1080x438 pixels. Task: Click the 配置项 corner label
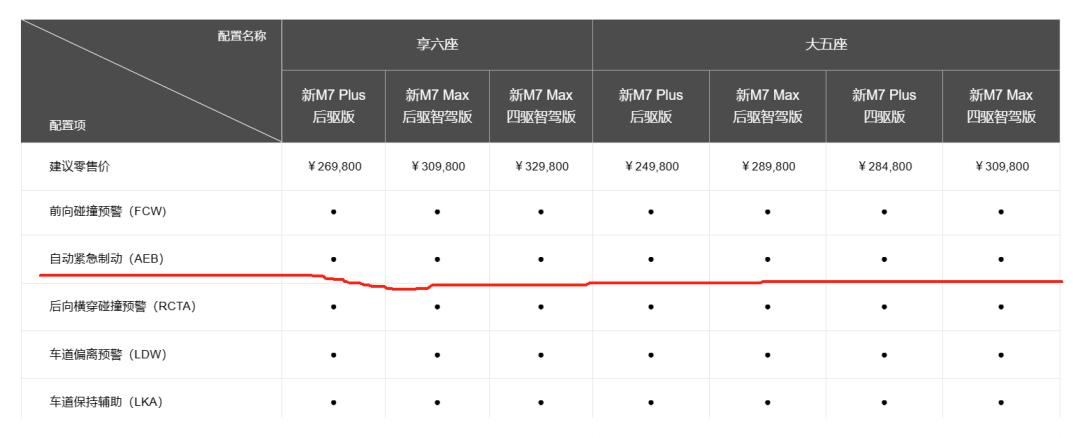tap(68, 127)
